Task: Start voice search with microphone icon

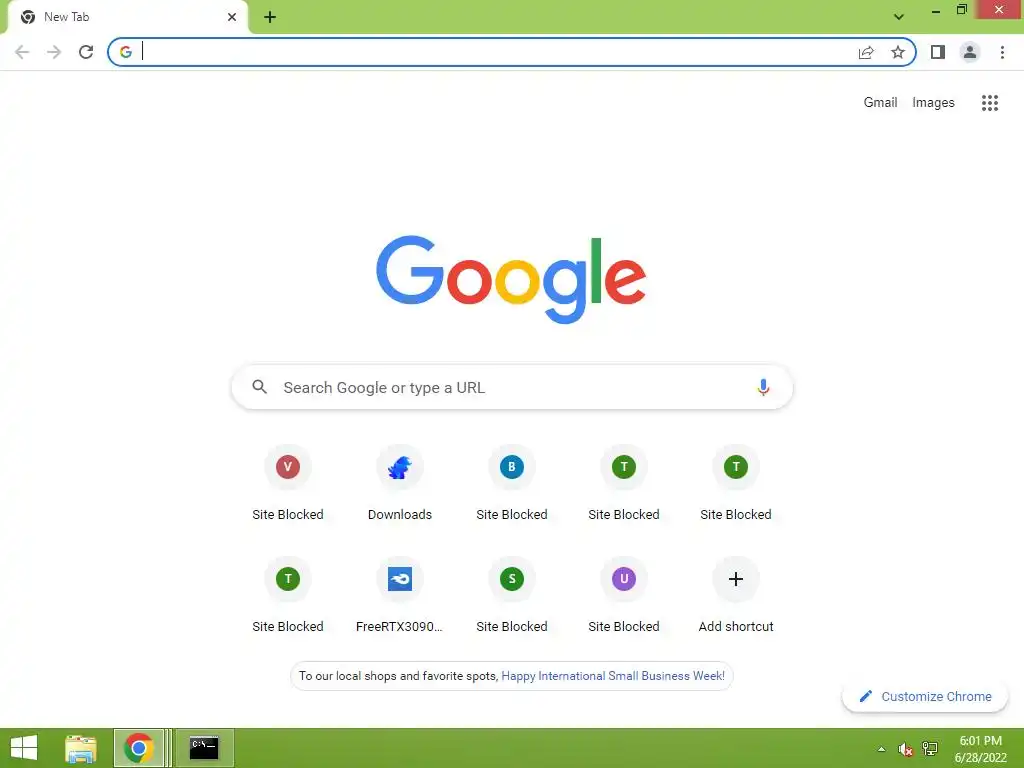Action: [x=763, y=387]
